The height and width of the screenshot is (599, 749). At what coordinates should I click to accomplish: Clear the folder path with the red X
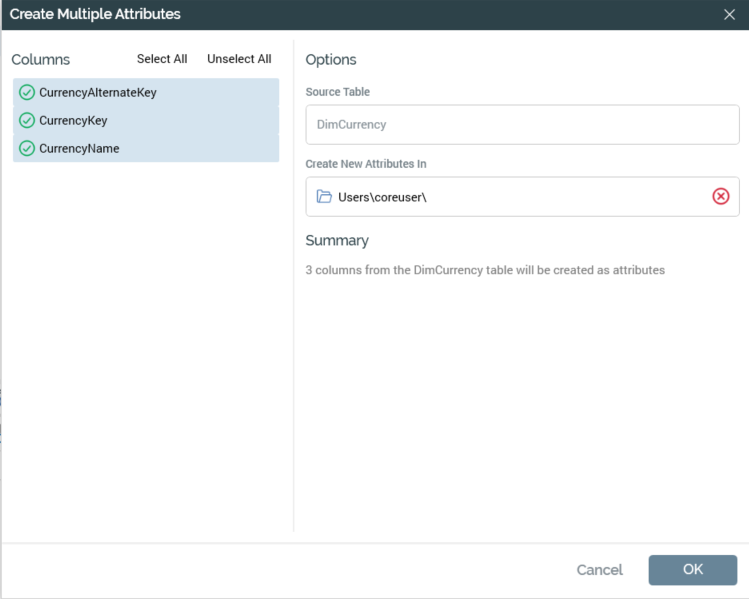pyautogui.click(x=720, y=197)
